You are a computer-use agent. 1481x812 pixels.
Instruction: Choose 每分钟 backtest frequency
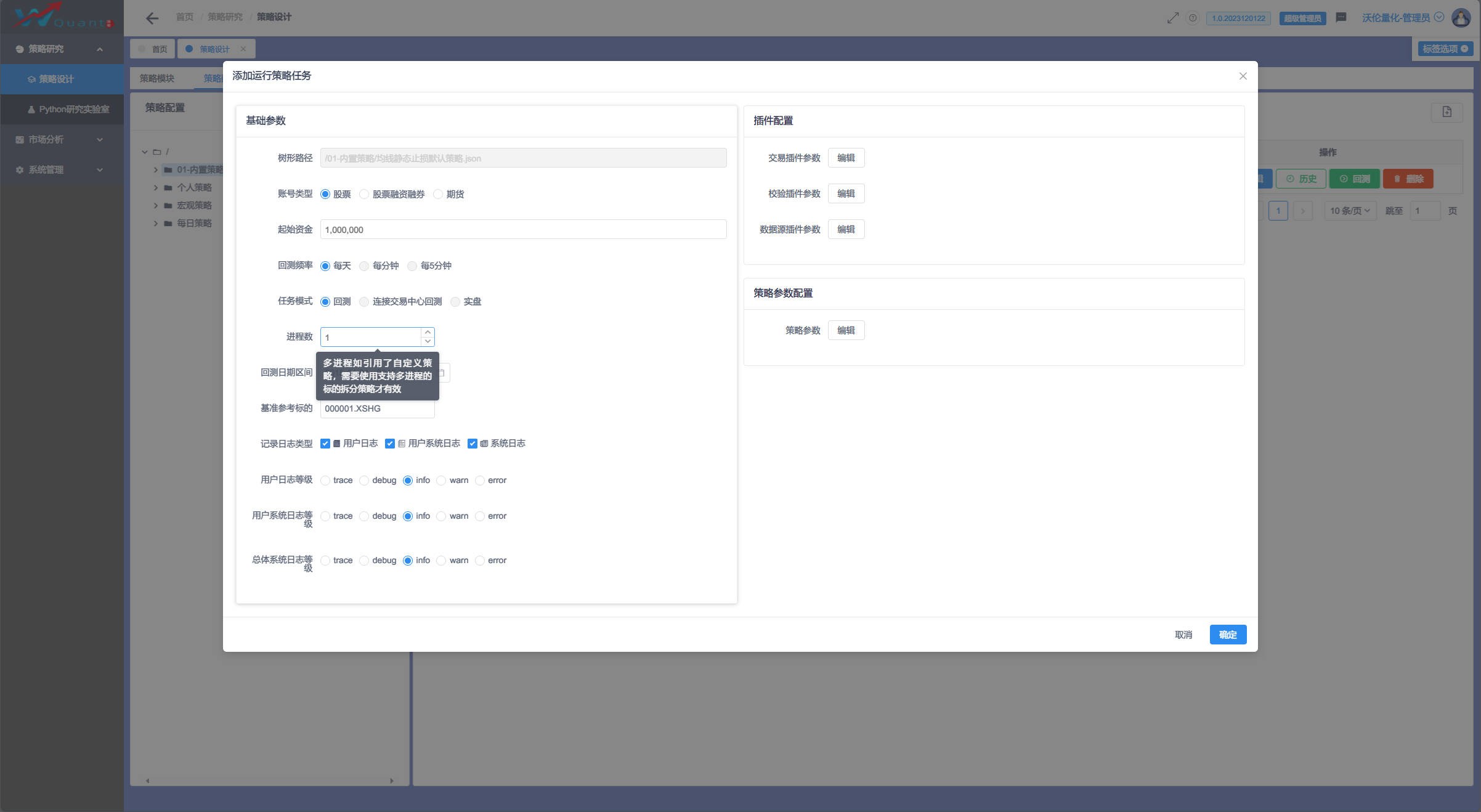[364, 266]
